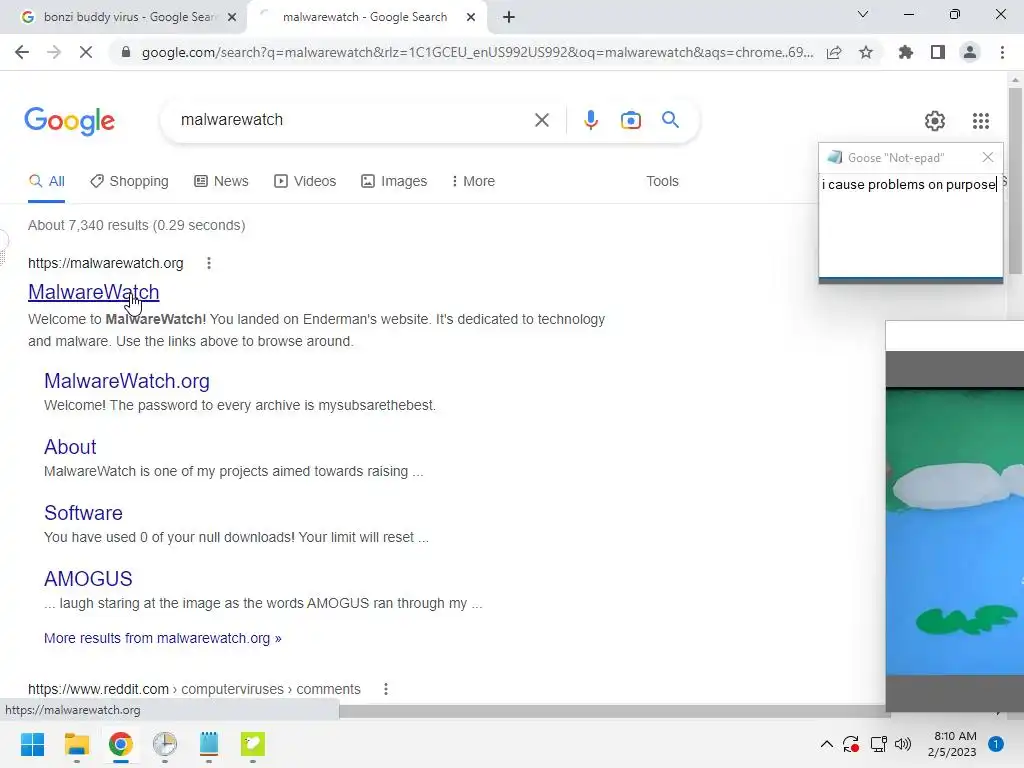Open the volume control tray icon
Viewport: 1024px width, 768px height.
pyautogui.click(x=903, y=744)
